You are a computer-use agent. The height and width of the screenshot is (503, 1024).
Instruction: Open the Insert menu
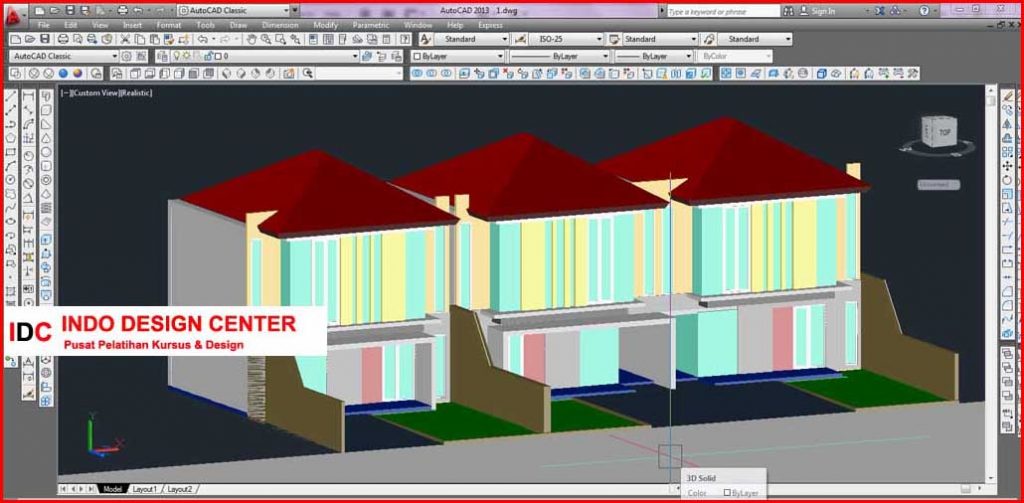point(133,25)
